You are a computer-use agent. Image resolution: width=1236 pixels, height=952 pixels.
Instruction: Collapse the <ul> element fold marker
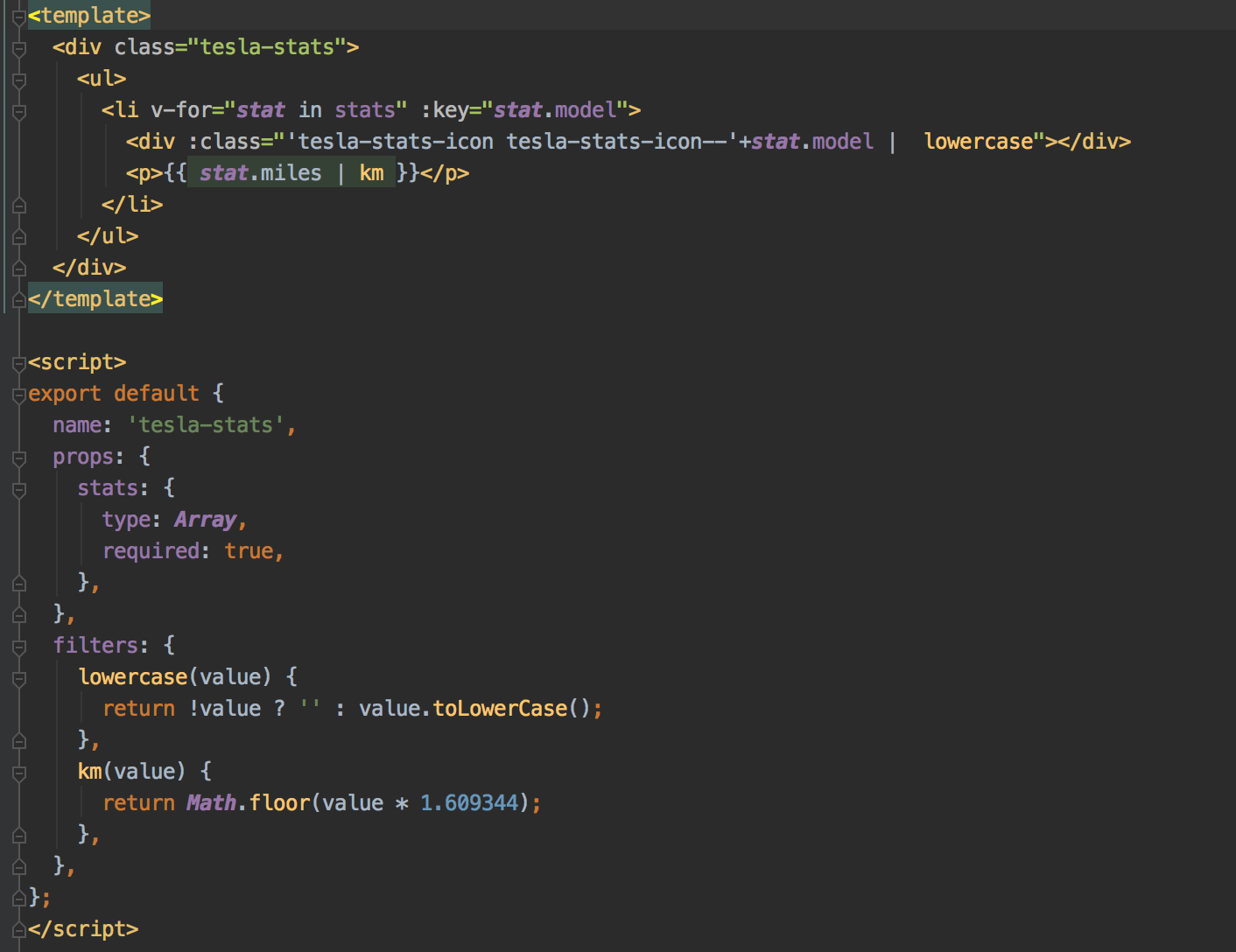tap(19, 80)
